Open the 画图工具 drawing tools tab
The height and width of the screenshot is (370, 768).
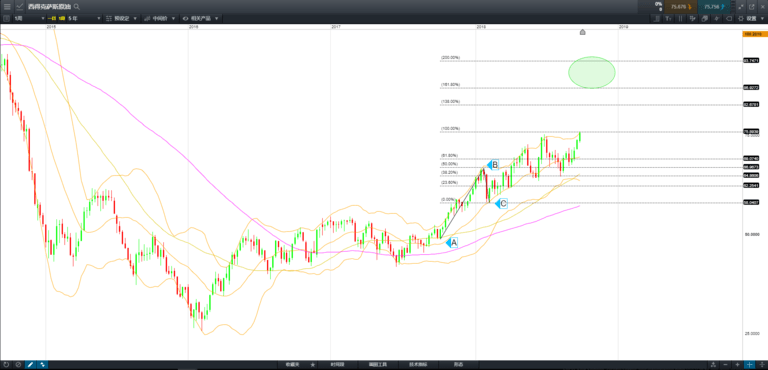tap(378, 365)
